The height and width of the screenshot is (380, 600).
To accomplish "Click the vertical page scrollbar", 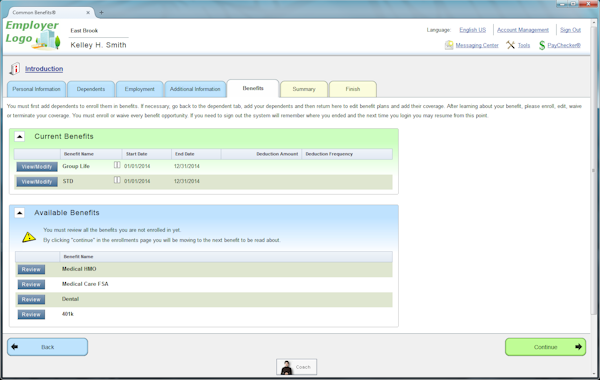I will click(593, 170).
